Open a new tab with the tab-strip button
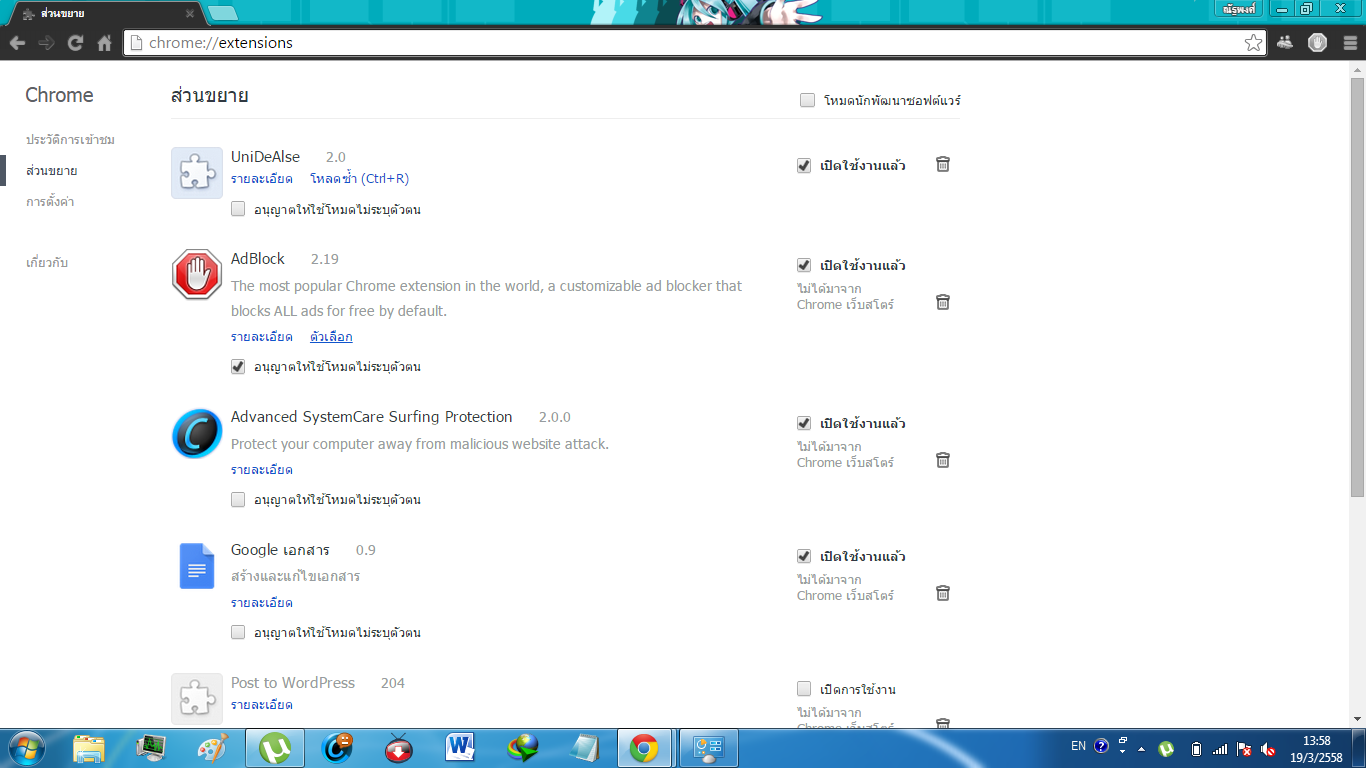This screenshot has height=768, width=1366. (222, 13)
